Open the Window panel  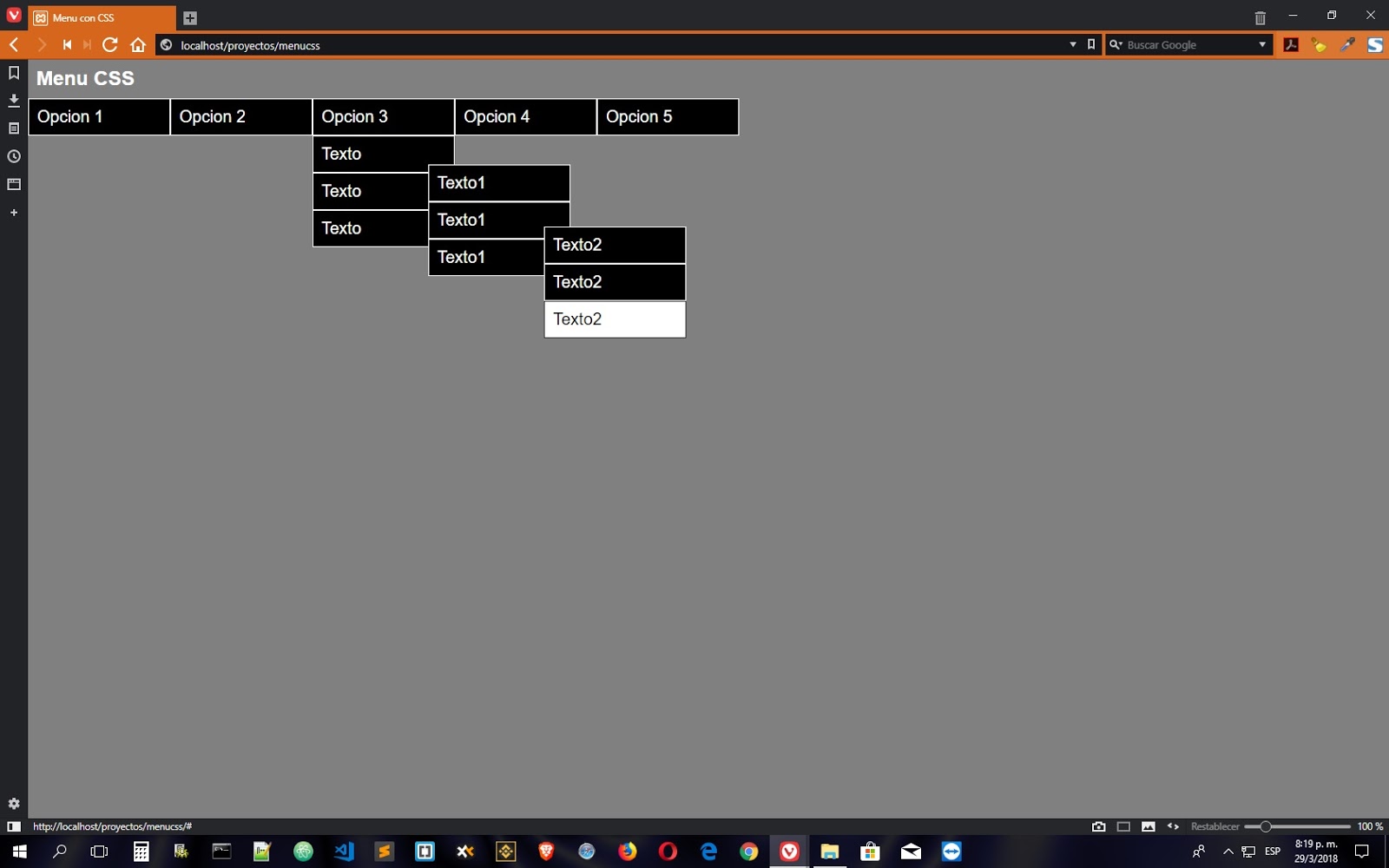click(x=13, y=184)
